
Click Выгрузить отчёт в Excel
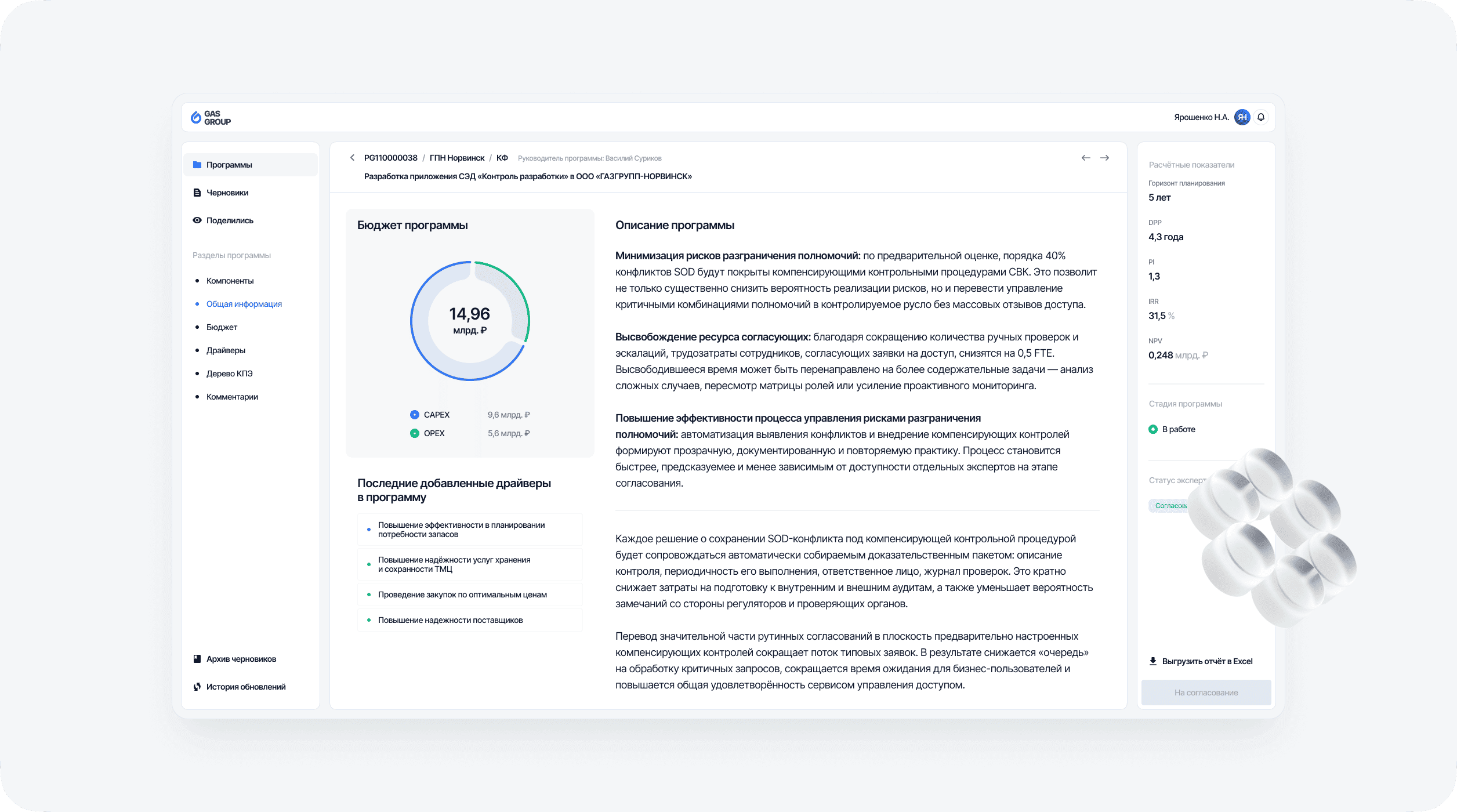pos(1201,661)
